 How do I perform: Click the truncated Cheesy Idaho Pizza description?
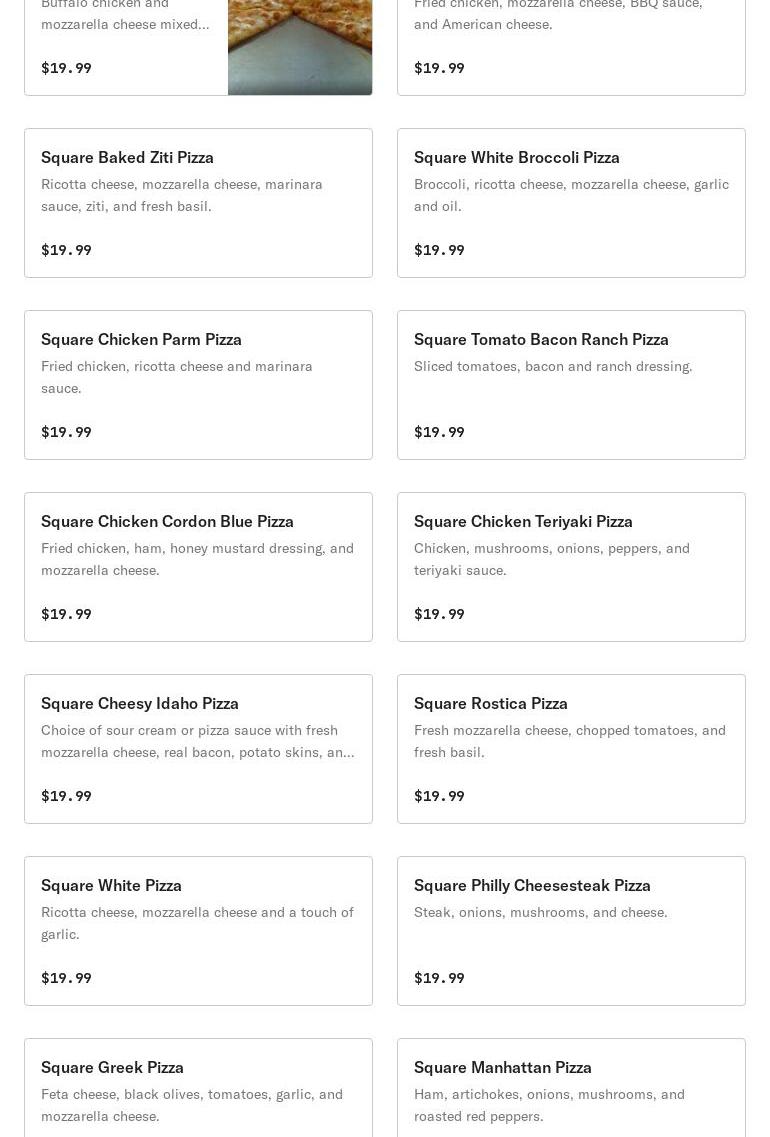point(197,741)
